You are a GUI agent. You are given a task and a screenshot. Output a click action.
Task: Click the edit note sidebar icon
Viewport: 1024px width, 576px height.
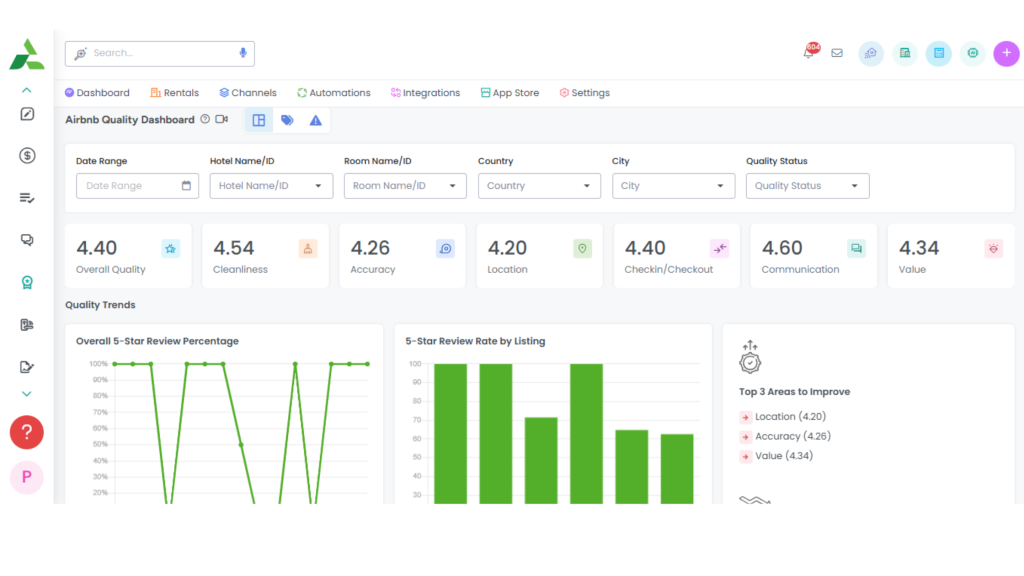pos(27,114)
